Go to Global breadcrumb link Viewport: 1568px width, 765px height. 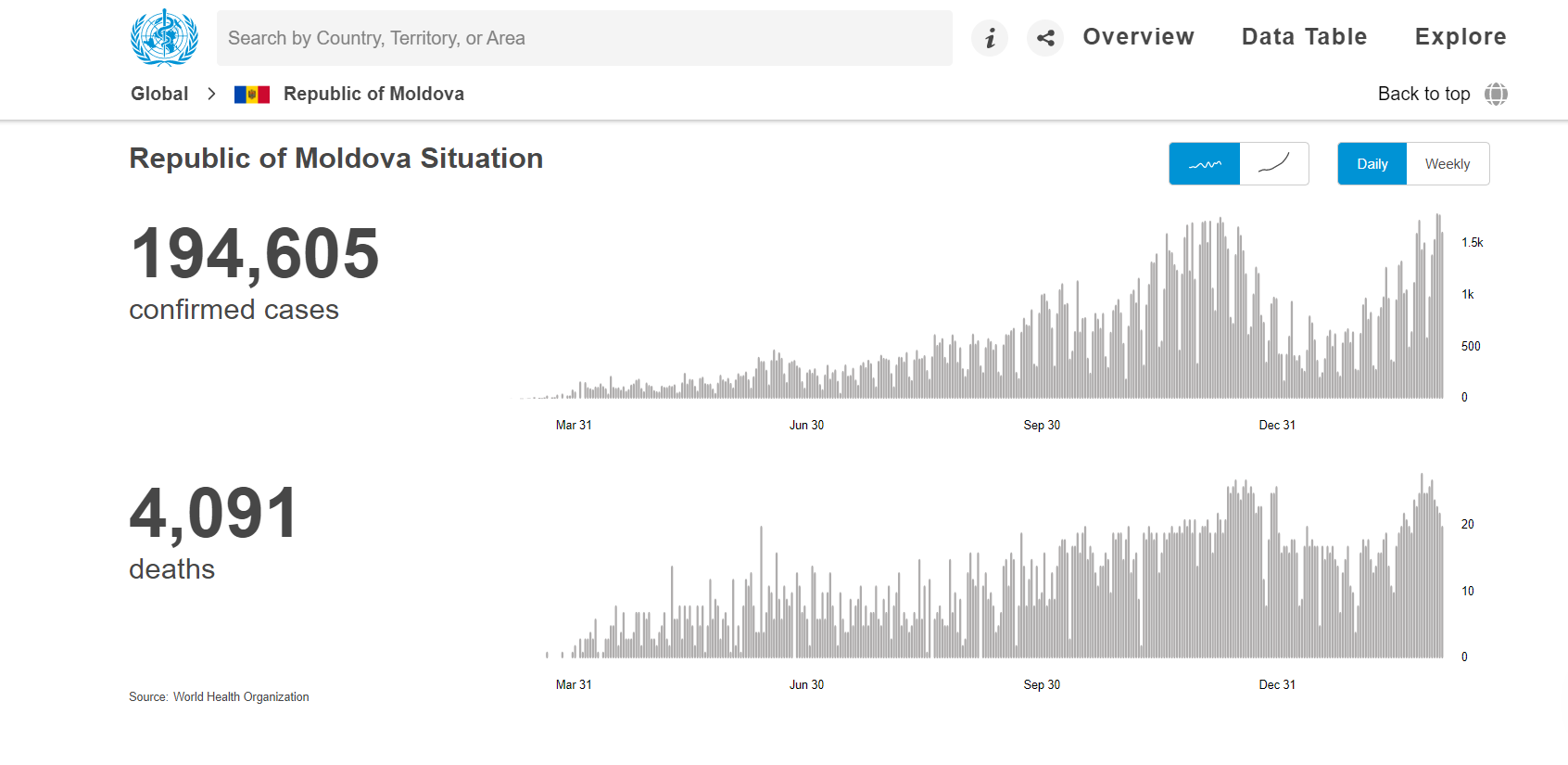(159, 94)
